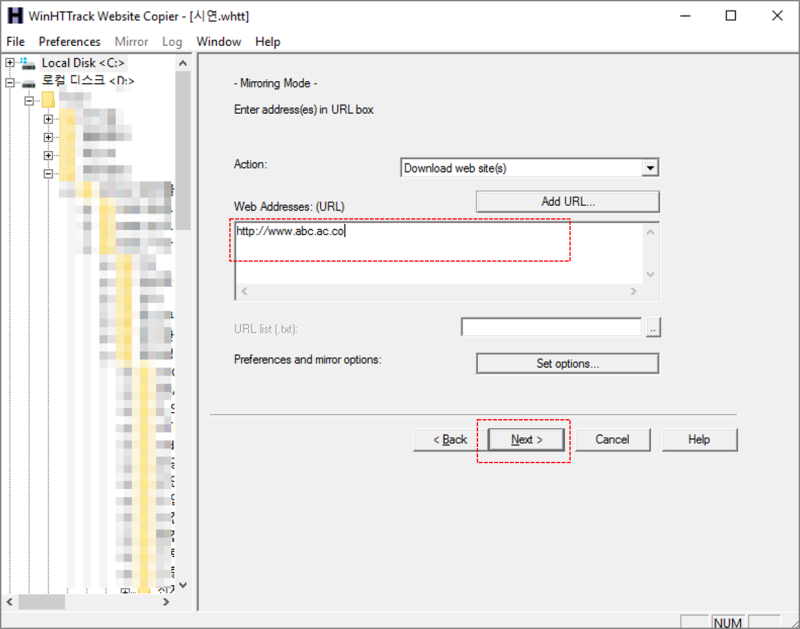Viewport: 800px width, 629px height.
Task: Click tree panel scroll right arrow
Action: [166, 602]
